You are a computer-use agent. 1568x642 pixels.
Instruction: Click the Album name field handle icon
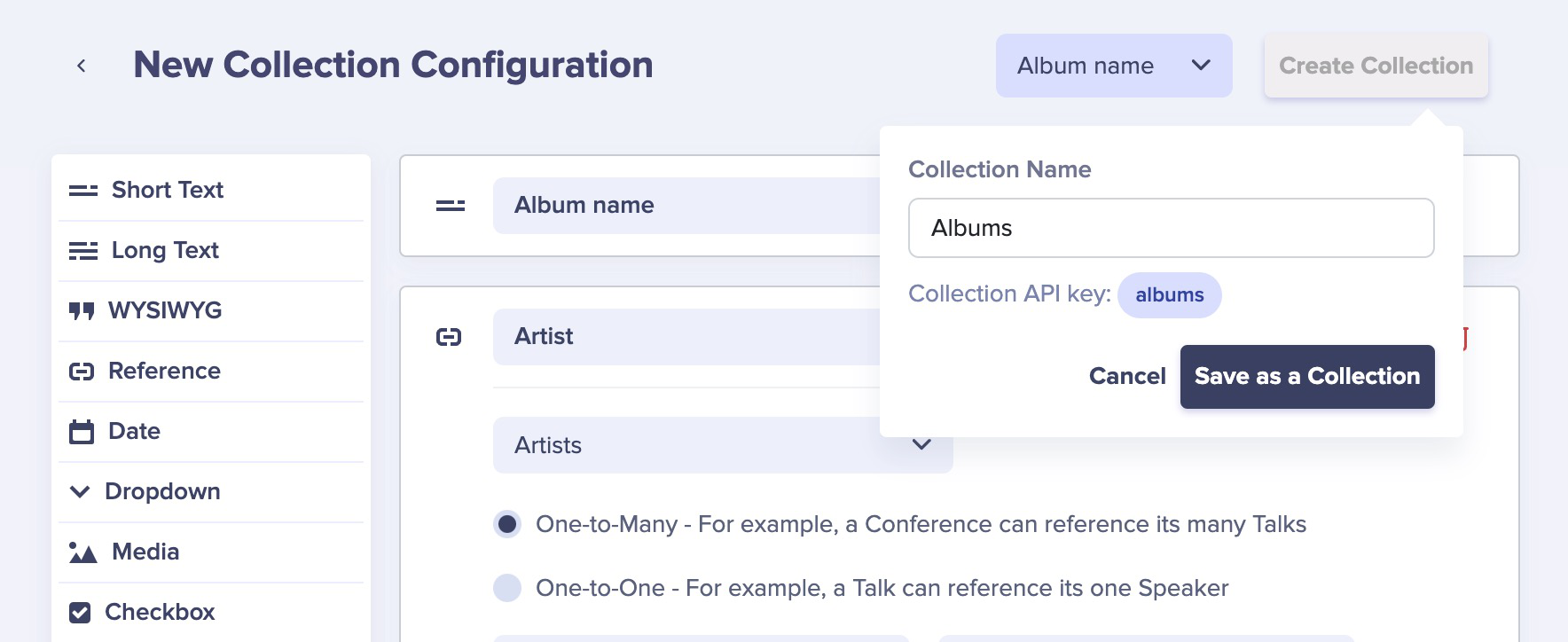click(451, 206)
